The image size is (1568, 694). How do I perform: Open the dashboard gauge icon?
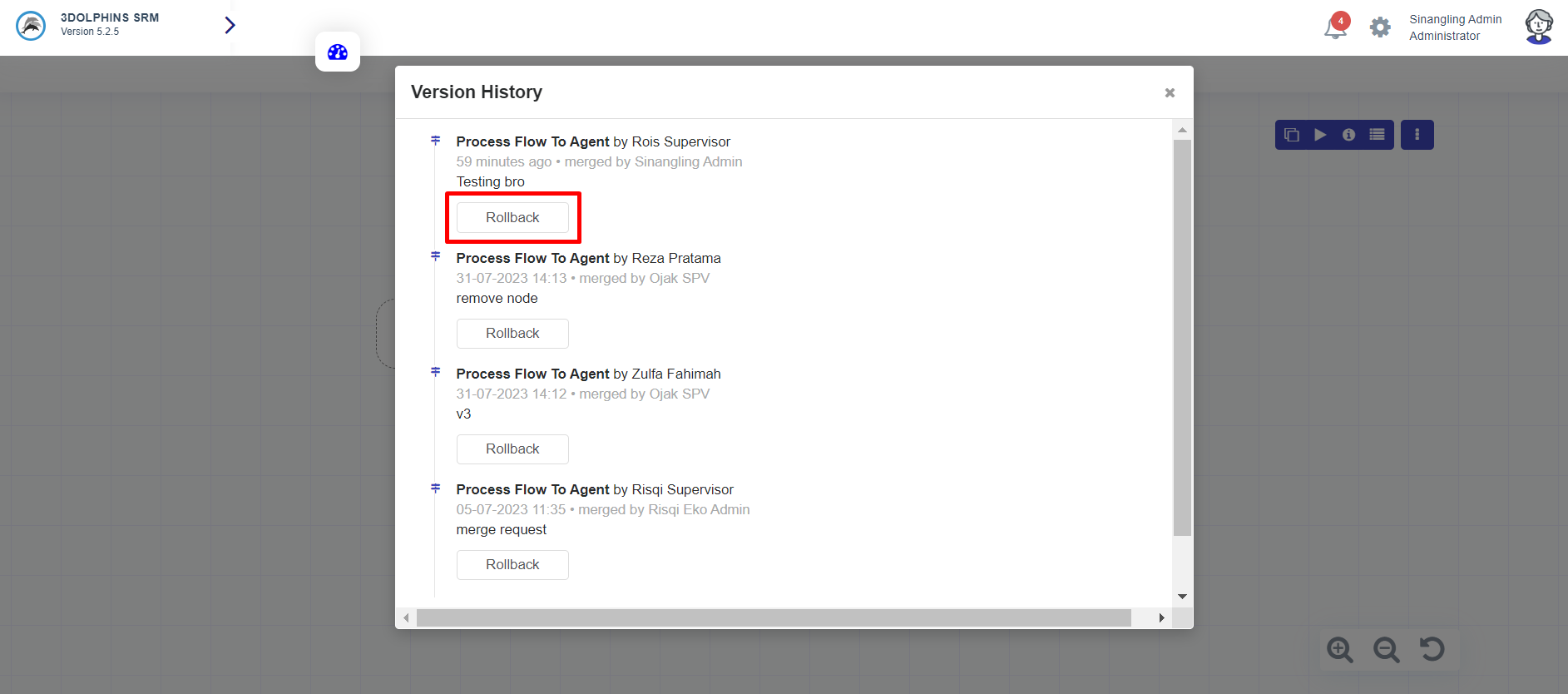(x=338, y=52)
